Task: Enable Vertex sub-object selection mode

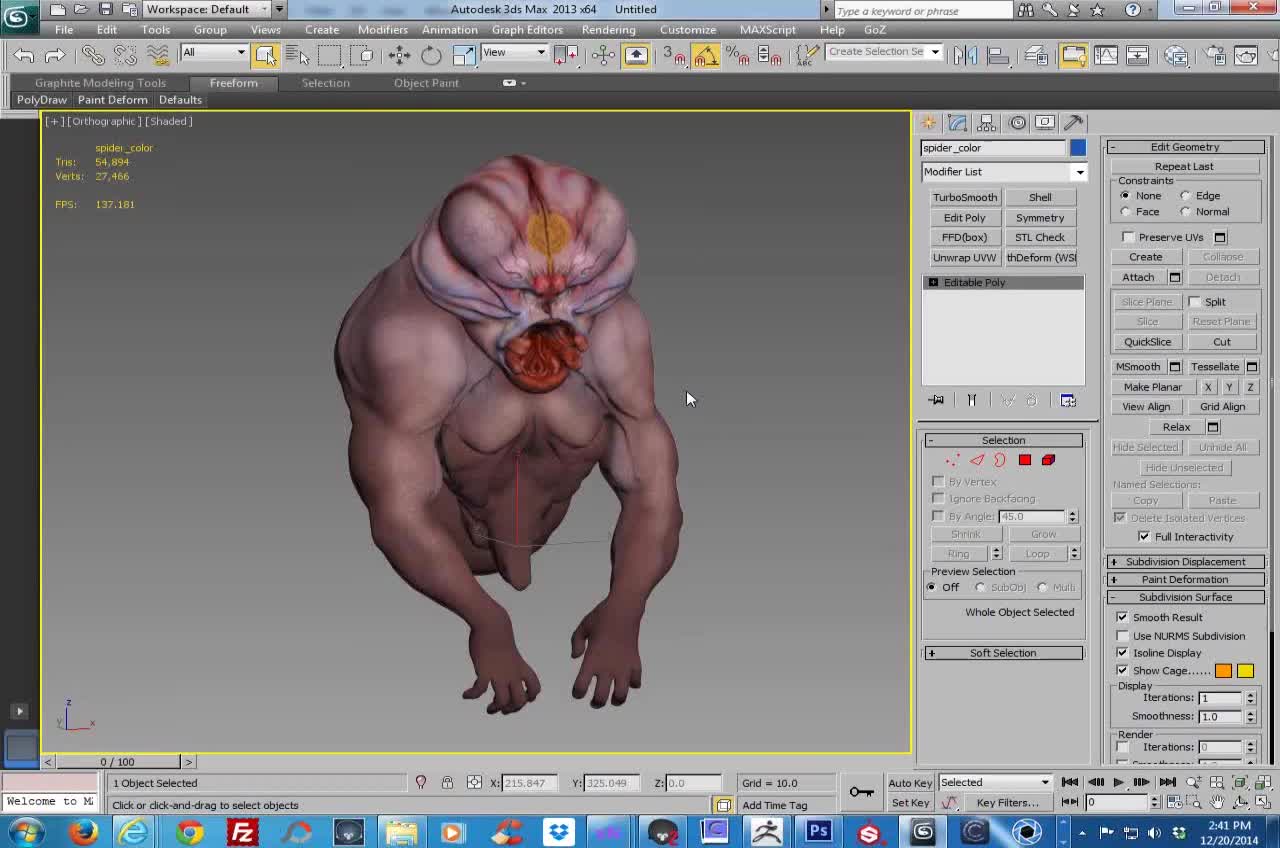Action: click(952, 460)
